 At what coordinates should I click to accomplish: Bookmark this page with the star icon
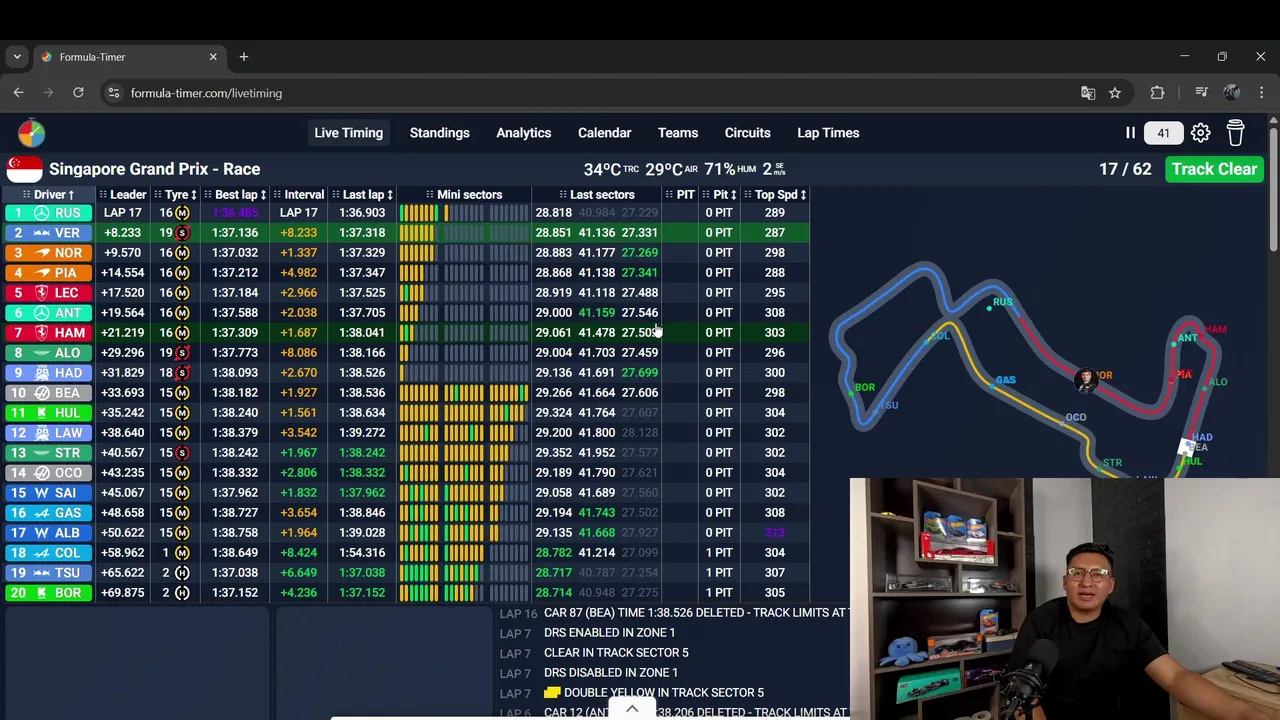tap(1115, 93)
